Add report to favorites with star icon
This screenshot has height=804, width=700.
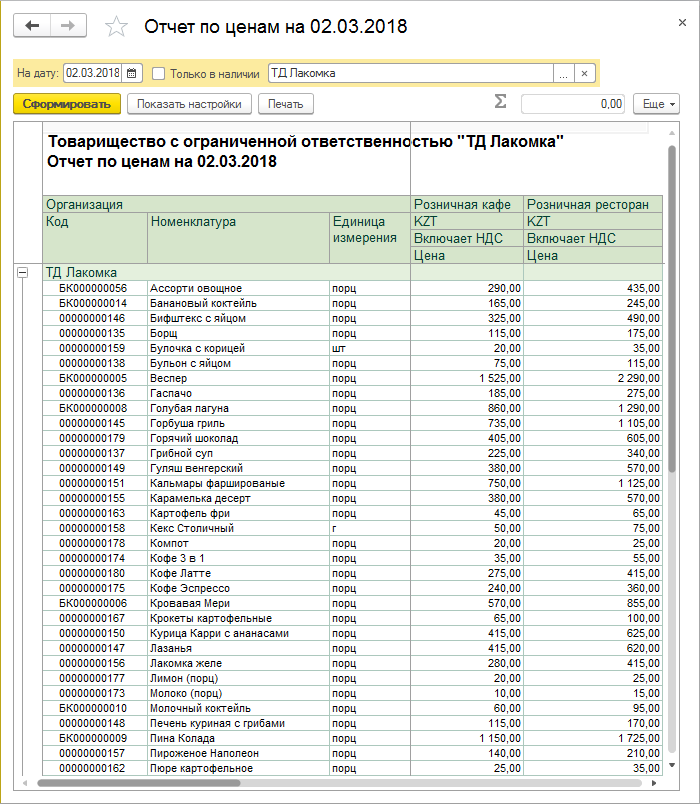117,27
